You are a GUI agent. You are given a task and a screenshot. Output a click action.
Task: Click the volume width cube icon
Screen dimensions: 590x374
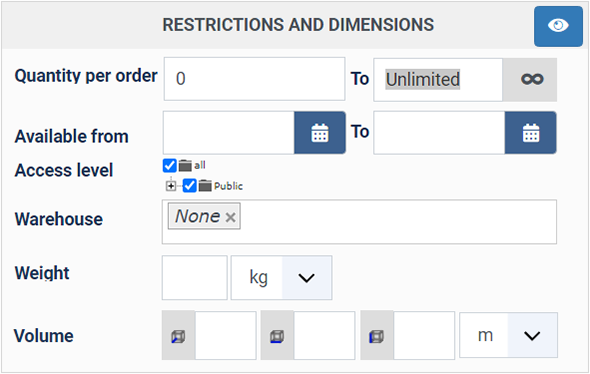pos(277,336)
